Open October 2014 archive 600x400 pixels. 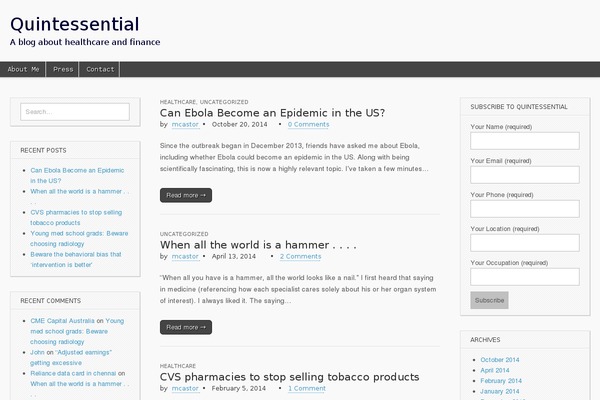[500, 360]
